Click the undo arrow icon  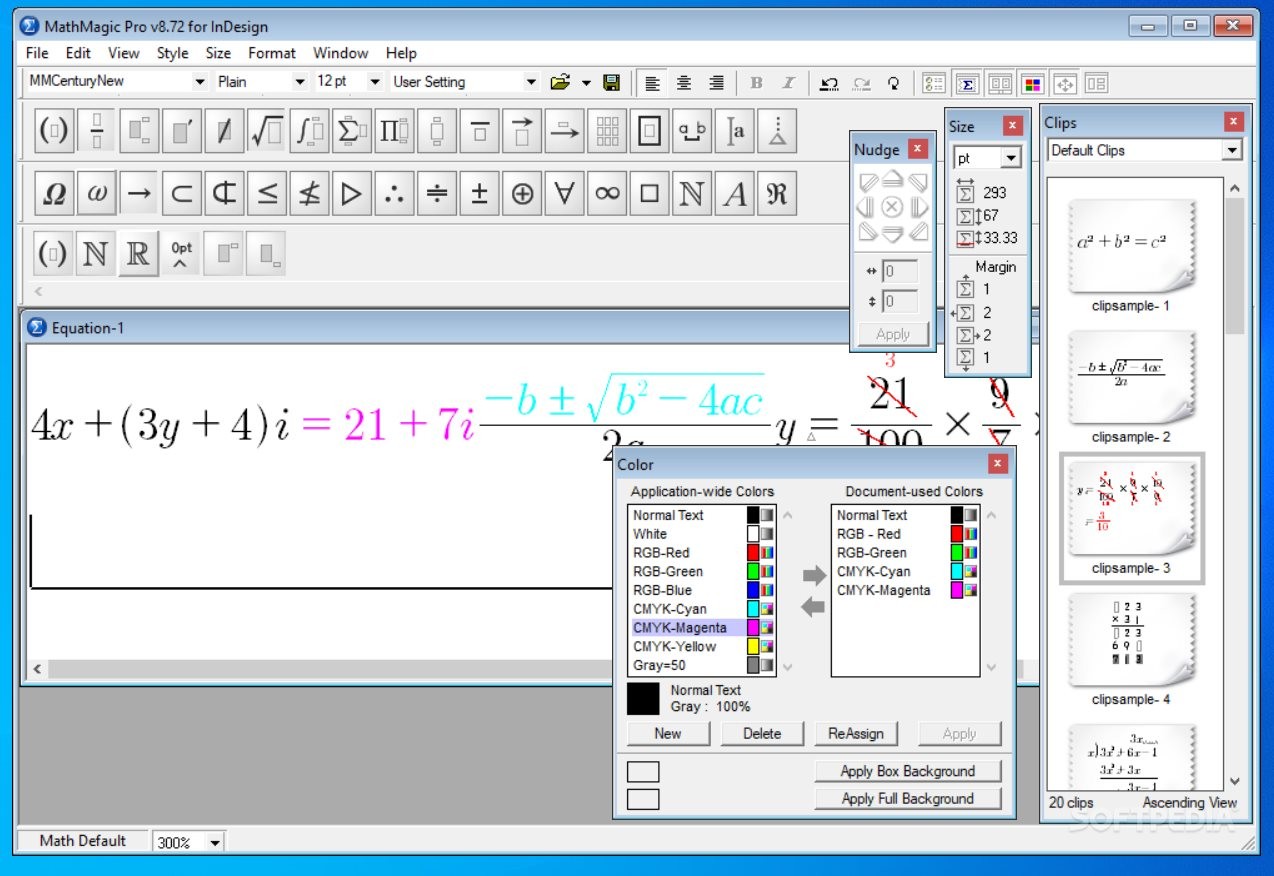[829, 84]
